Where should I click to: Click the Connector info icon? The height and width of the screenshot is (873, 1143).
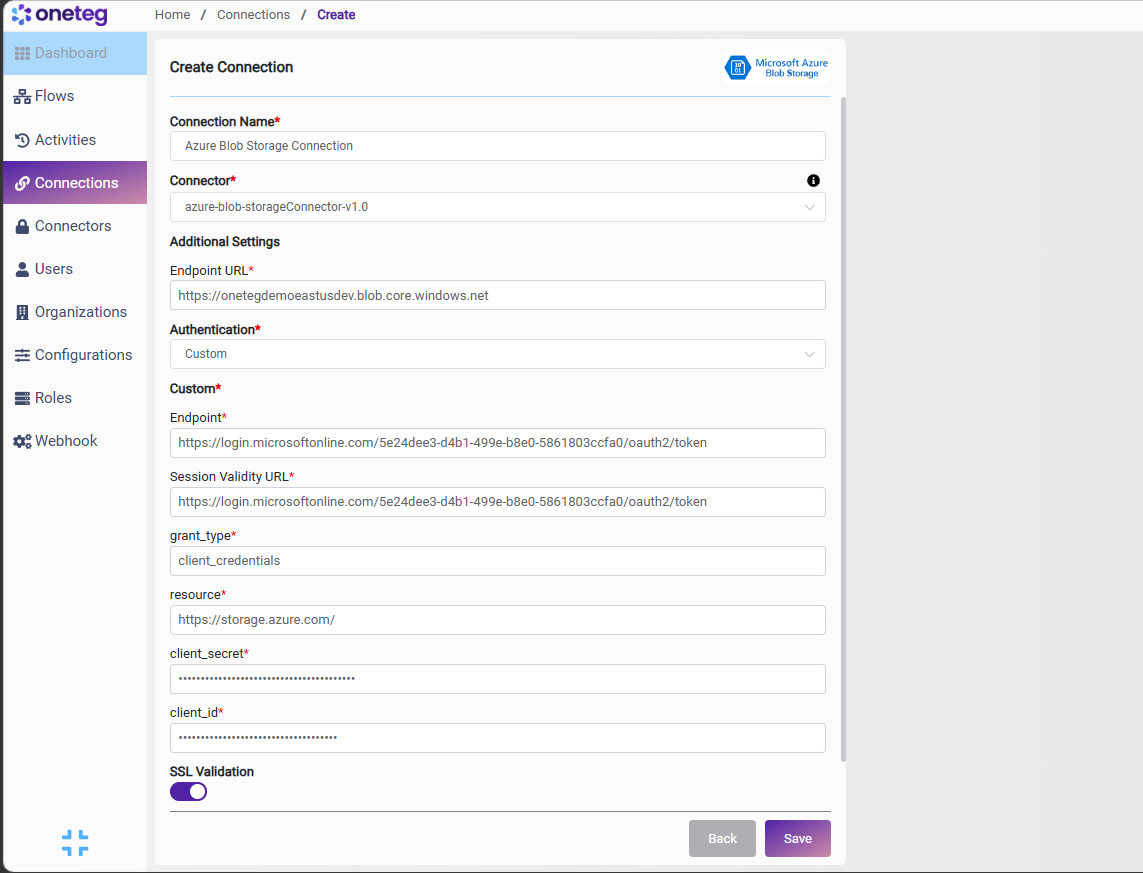[814, 181]
